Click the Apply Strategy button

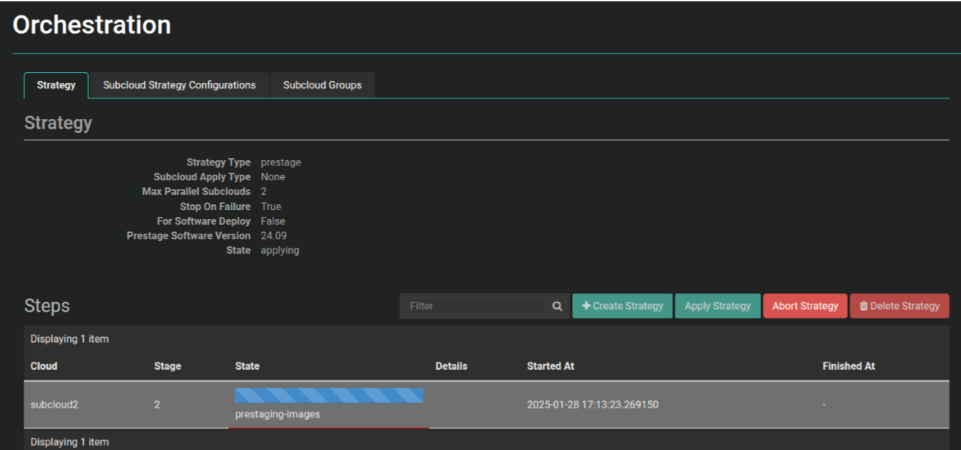[x=717, y=306]
